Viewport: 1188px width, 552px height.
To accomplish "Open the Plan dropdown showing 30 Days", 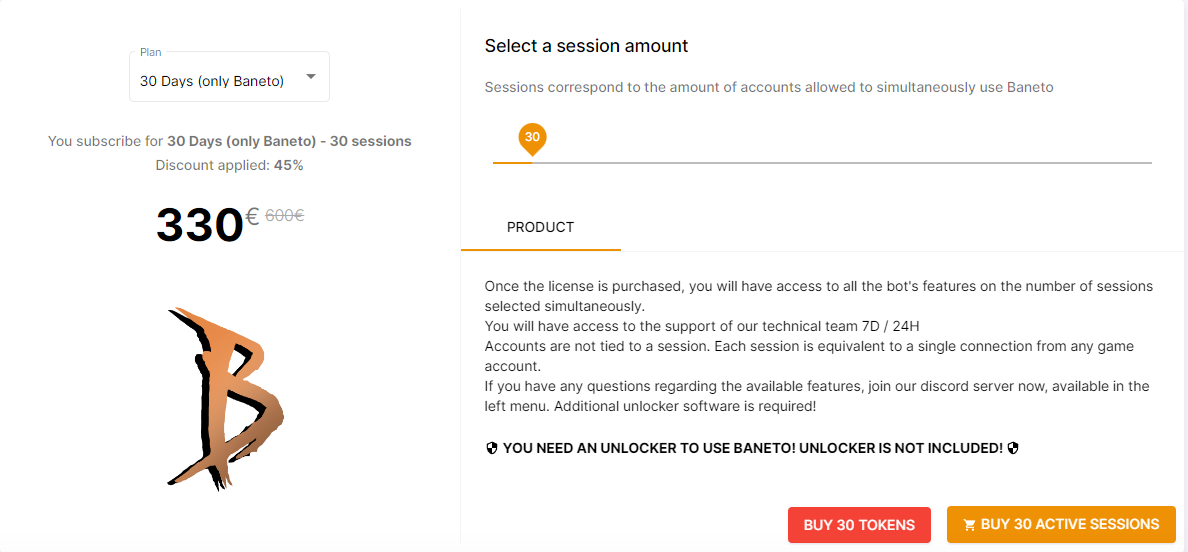I will click(x=229, y=76).
